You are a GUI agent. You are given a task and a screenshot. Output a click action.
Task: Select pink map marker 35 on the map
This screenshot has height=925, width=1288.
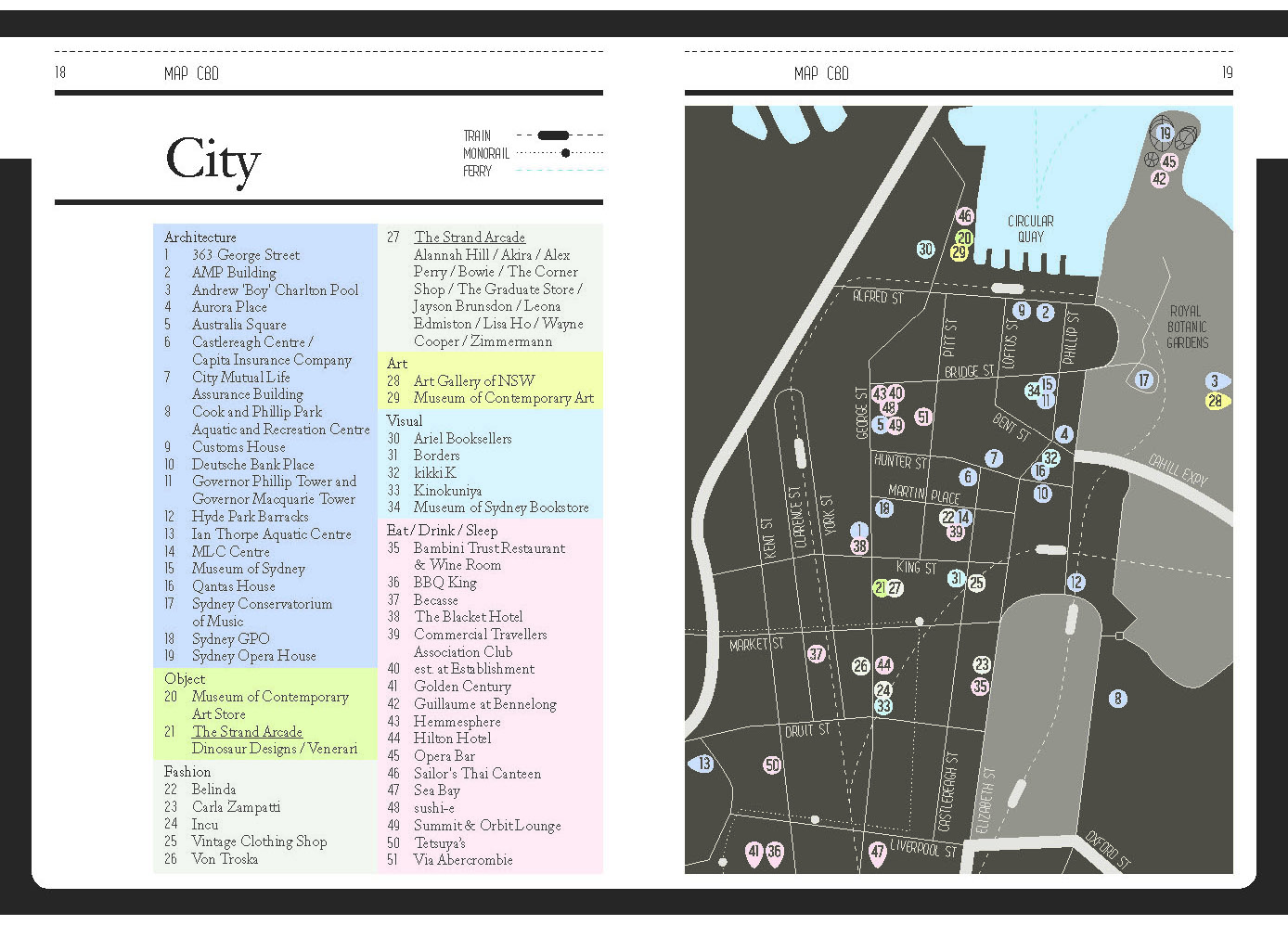(980, 687)
